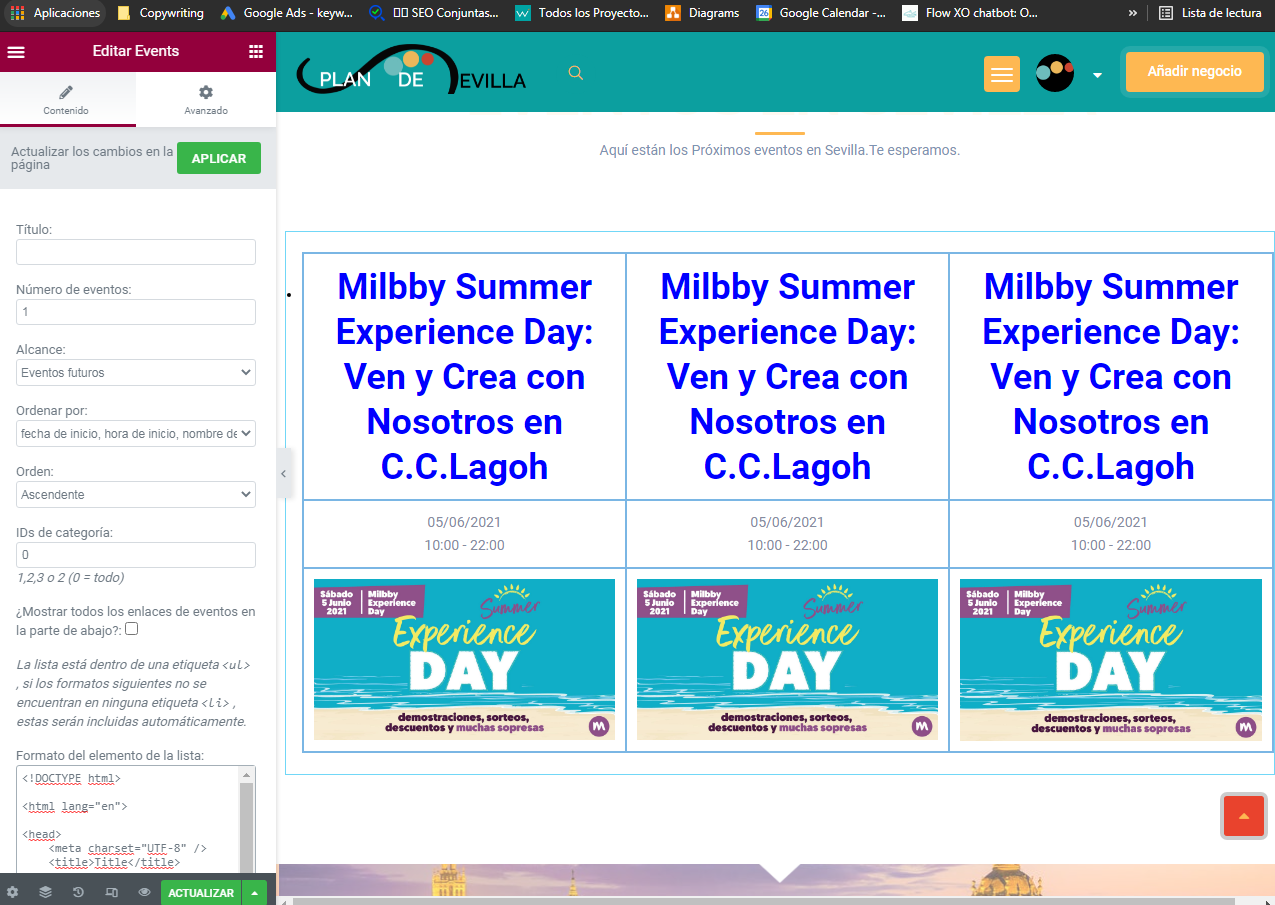Open the Elementor widgets grid panel

click(x=256, y=51)
